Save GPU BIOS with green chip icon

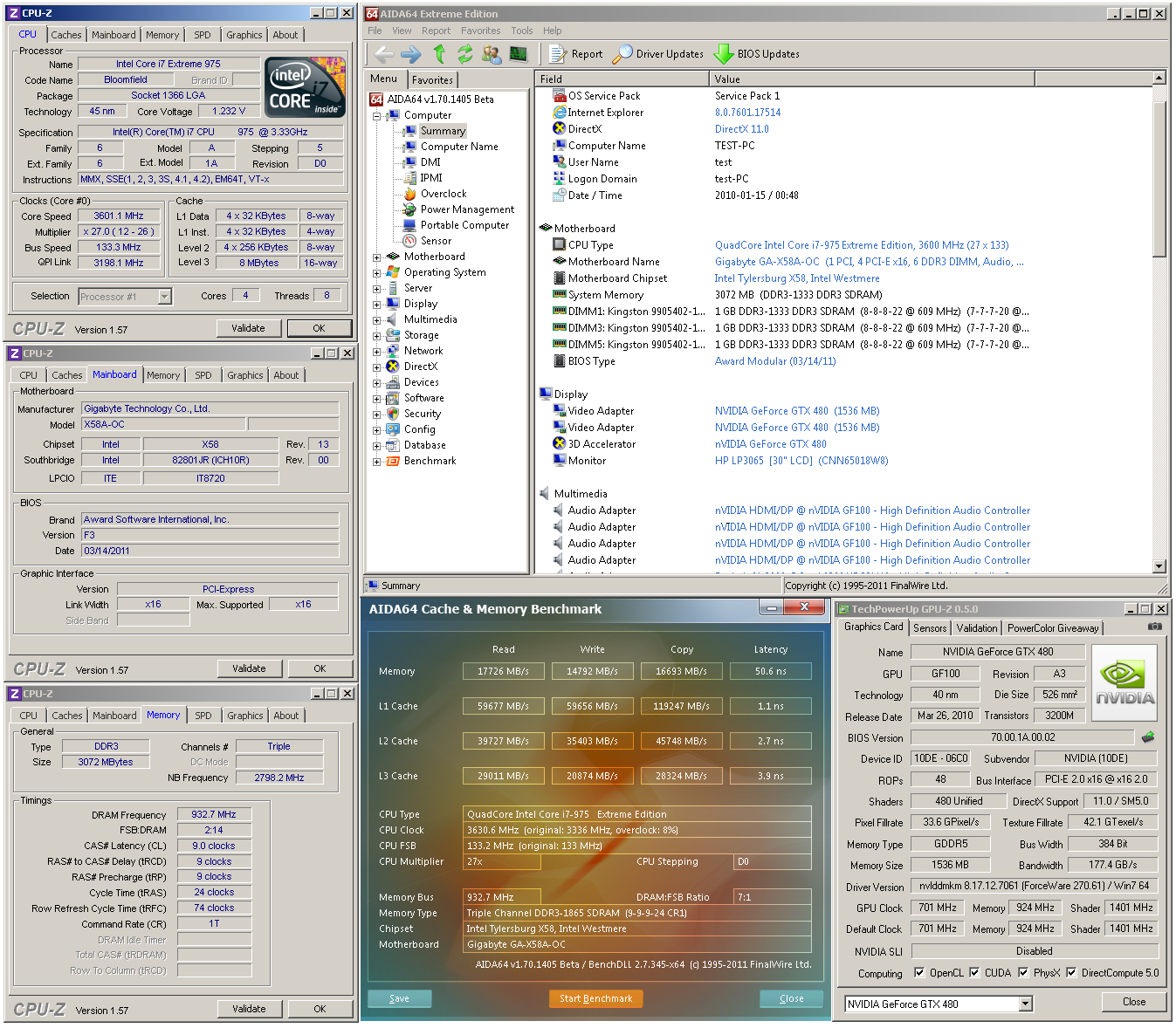click(x=1147, y=737)
